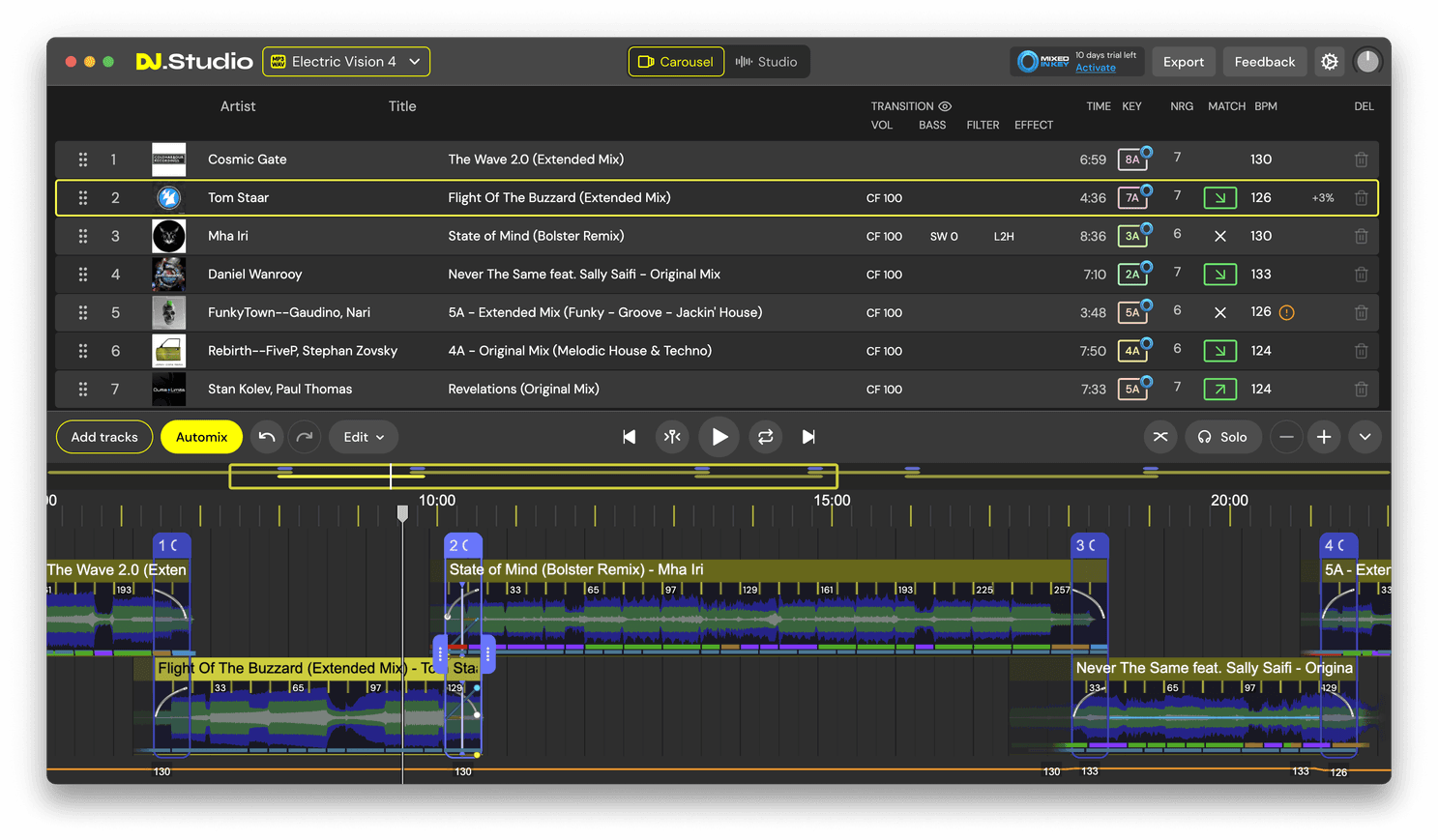
Task: Click the match X icon for Mha Iri
Action: coord(1219,236)
